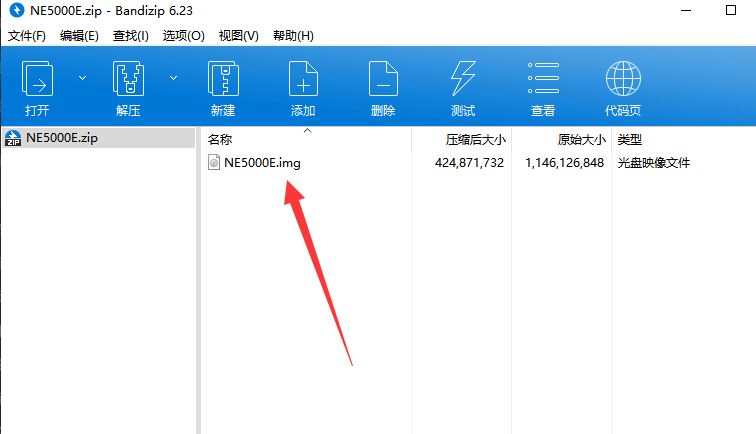Expand the dropdown arrow next to 打开

(x=82, y=78)
